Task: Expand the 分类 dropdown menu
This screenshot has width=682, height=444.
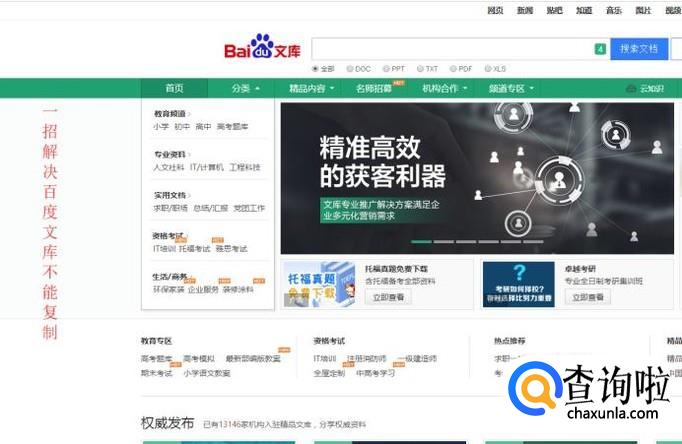Action: click(x=245, y=88)
